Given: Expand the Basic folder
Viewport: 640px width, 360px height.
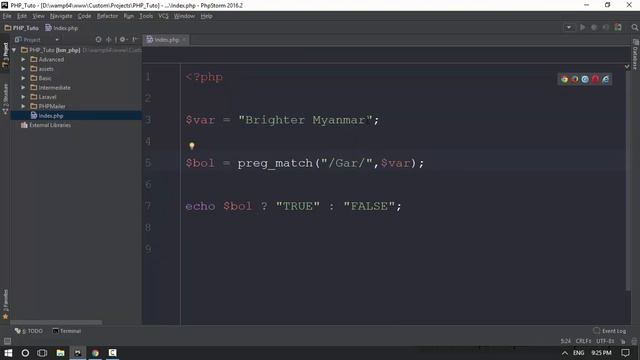Looking at the screenshot, I should pyautogui.click(x=23, y=78).
